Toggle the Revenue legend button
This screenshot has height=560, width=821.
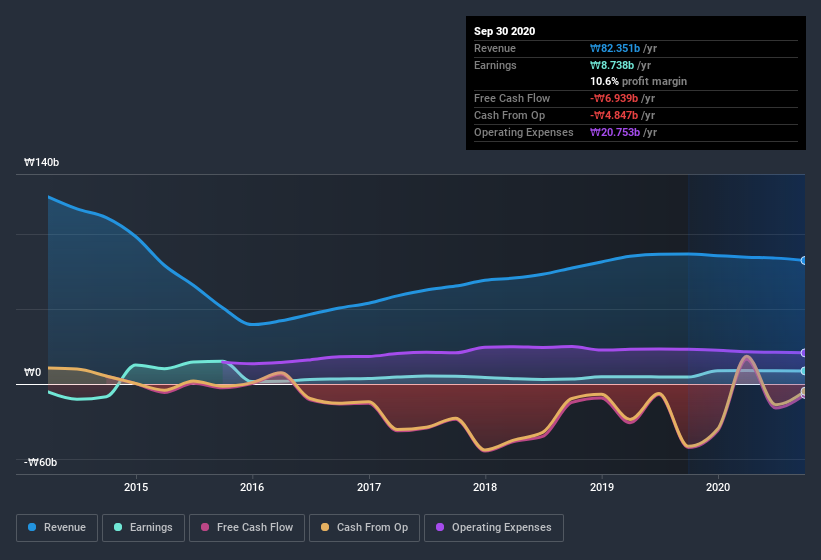57,528
